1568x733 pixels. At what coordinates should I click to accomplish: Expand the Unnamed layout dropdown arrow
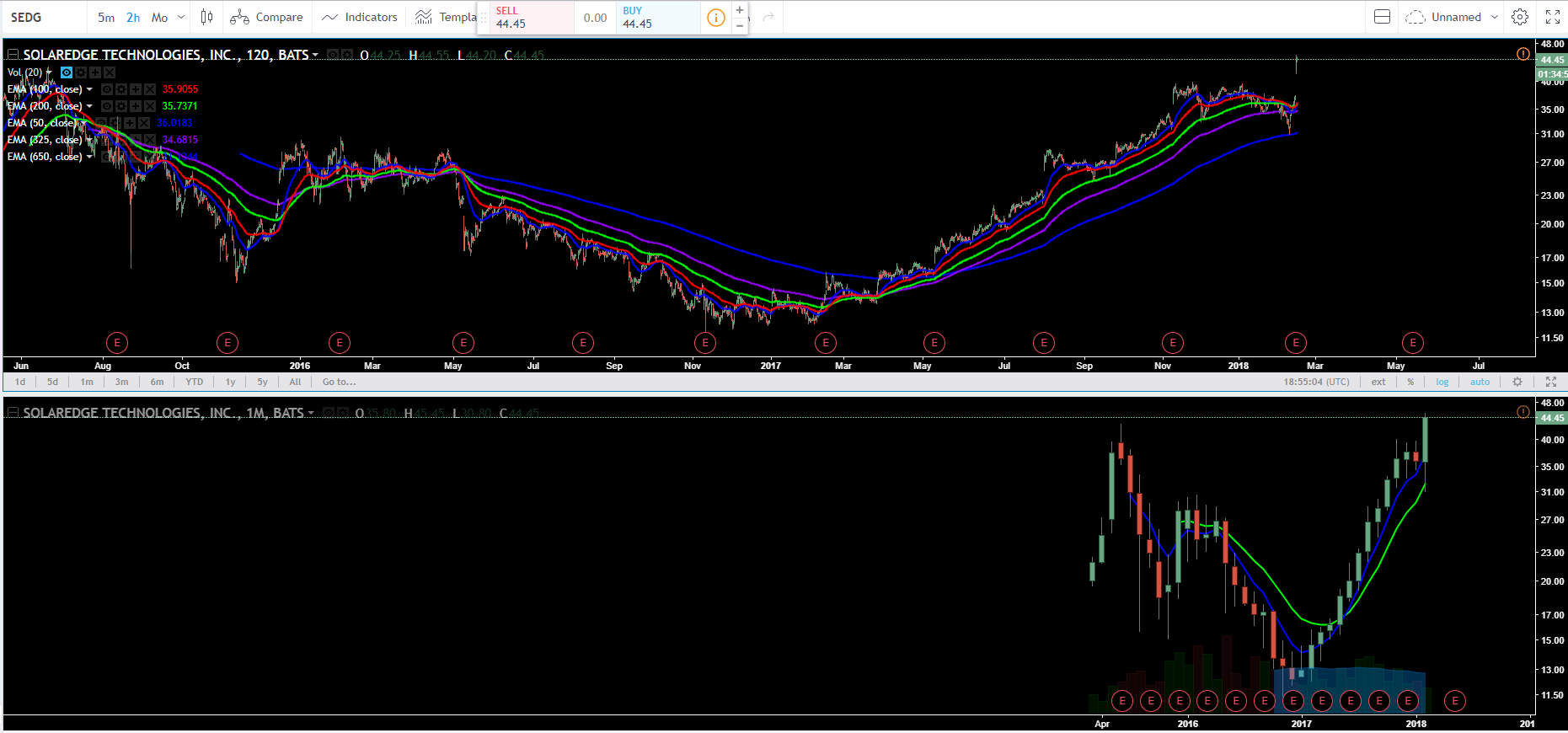[x=1495, y=17]
